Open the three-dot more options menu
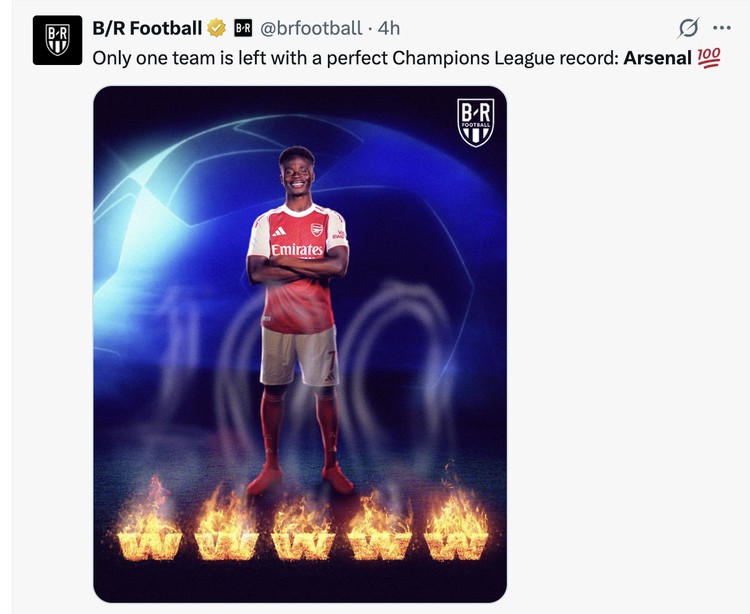 [722, 28]
